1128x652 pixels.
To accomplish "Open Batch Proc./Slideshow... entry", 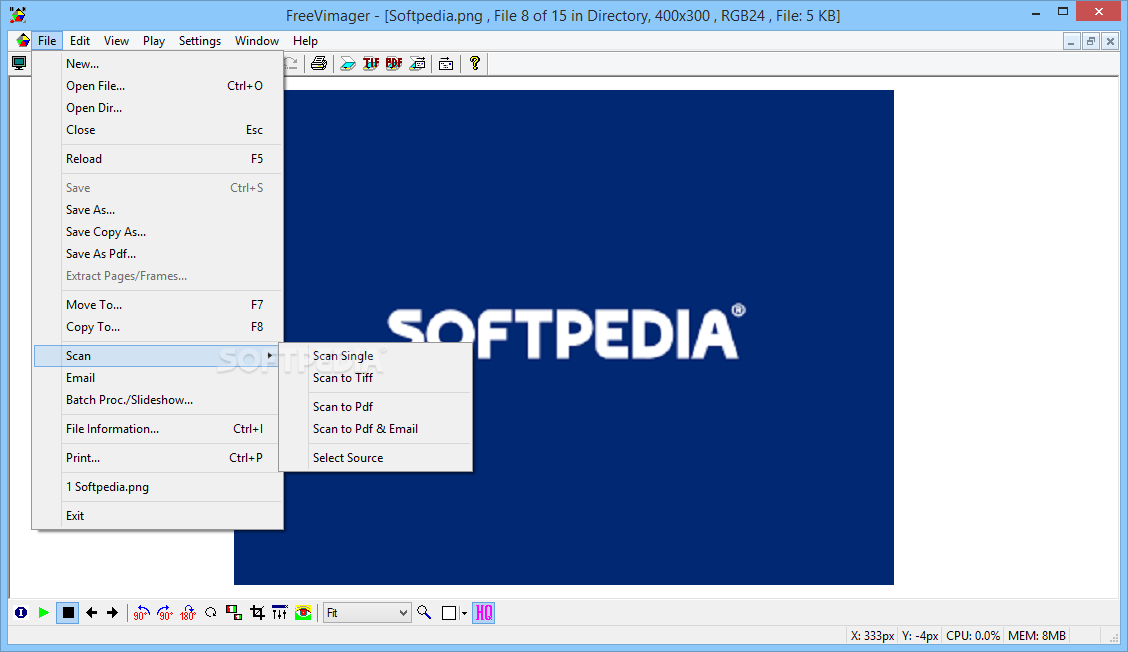I will tap(158, 399).
